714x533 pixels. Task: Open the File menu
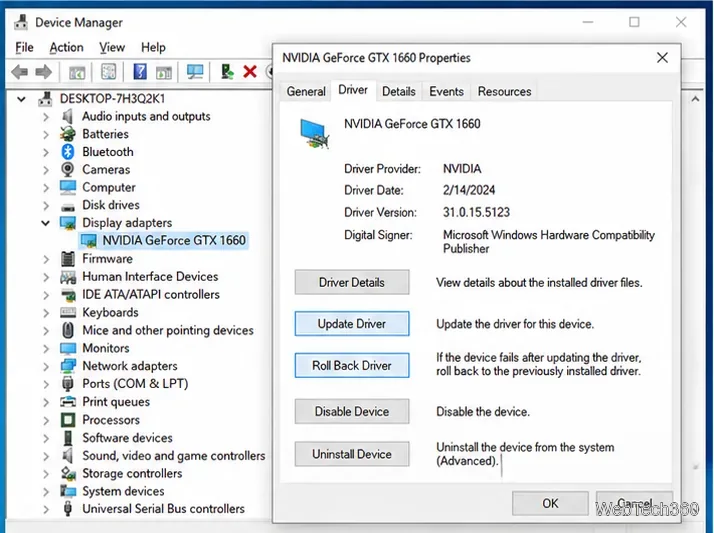coord(24,47)
